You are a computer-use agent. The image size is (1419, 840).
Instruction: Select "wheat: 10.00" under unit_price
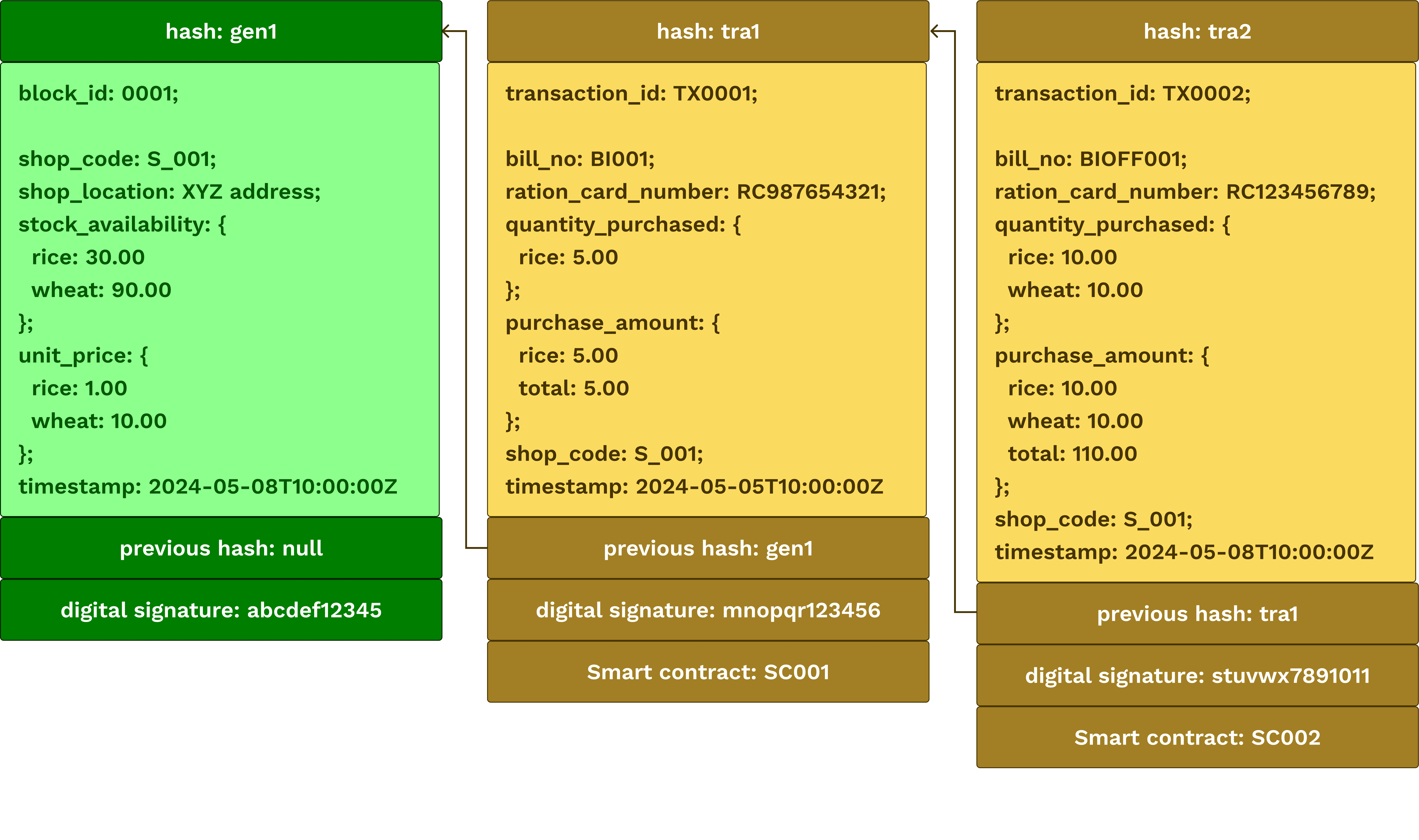99,422
